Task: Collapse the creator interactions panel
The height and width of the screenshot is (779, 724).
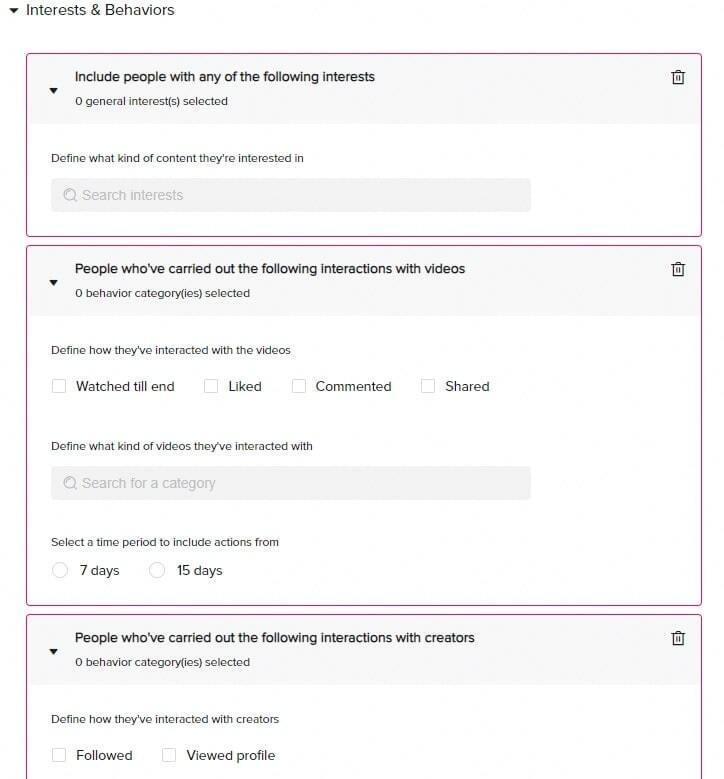Action: (54, 651)
